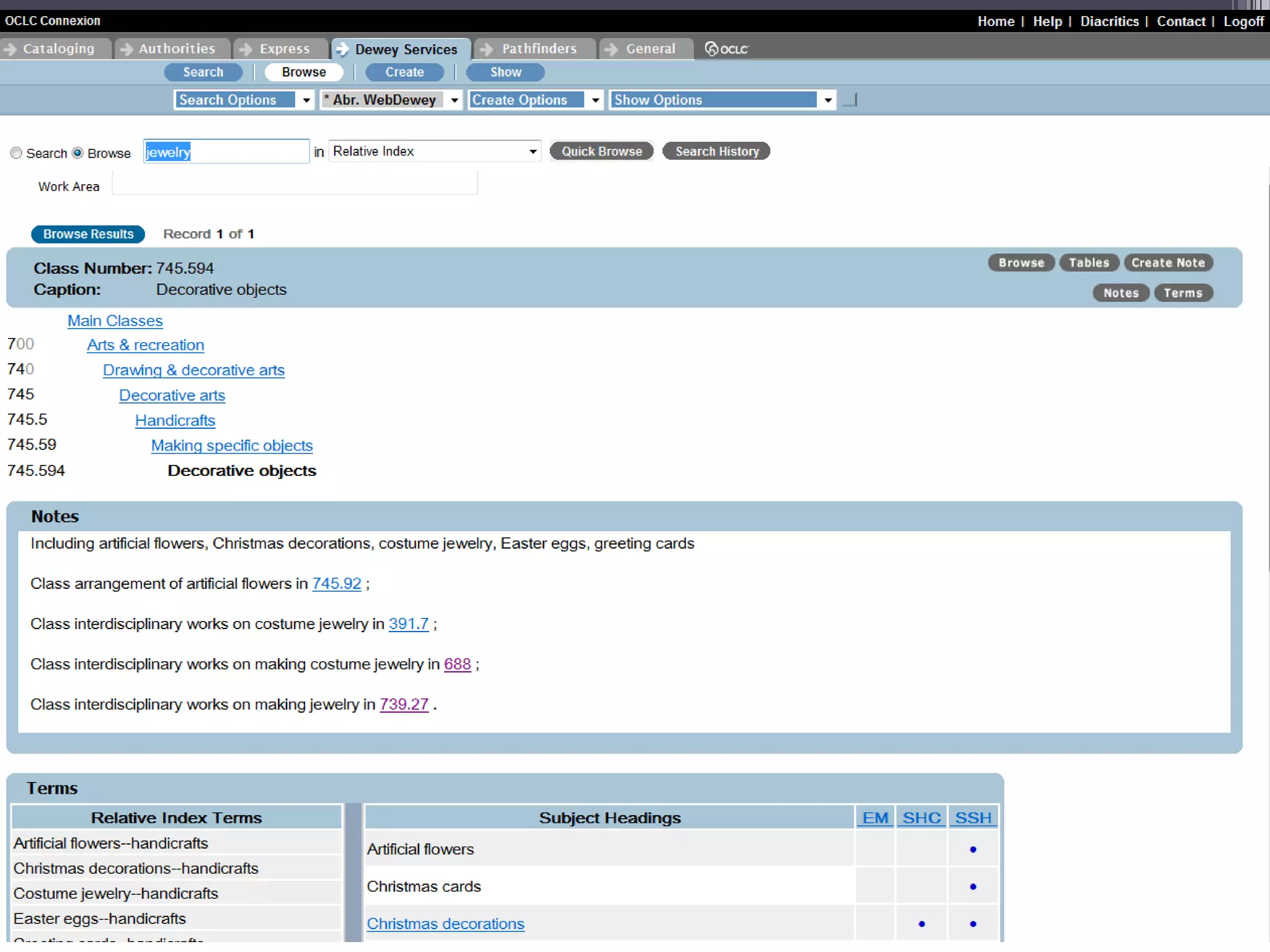This screenshot has height=952, width=1270.
Task: Follow the 739.27 class number link
Action: click(404, 705)
